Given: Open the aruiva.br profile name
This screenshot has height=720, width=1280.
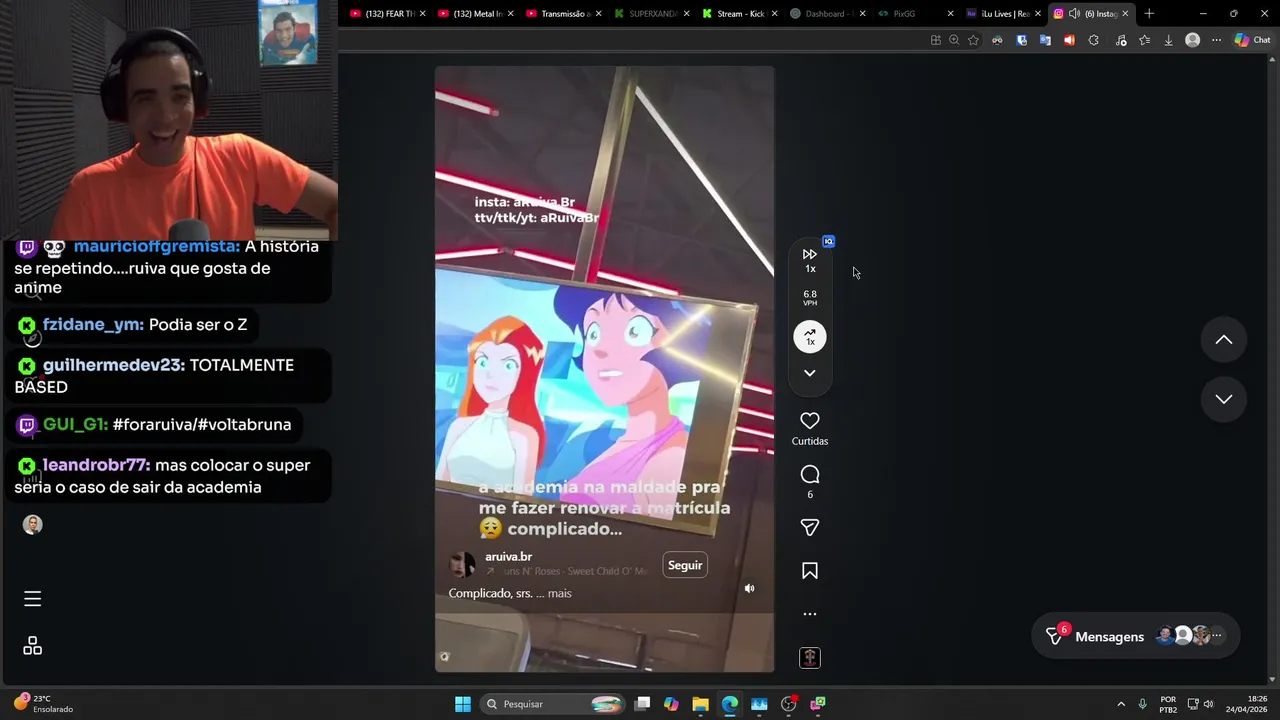Looking at the screenshot, I should (508, 557).
